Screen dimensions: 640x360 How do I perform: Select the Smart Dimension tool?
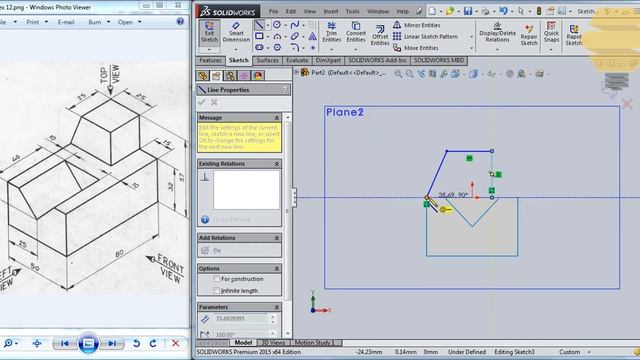coord(236,32)
